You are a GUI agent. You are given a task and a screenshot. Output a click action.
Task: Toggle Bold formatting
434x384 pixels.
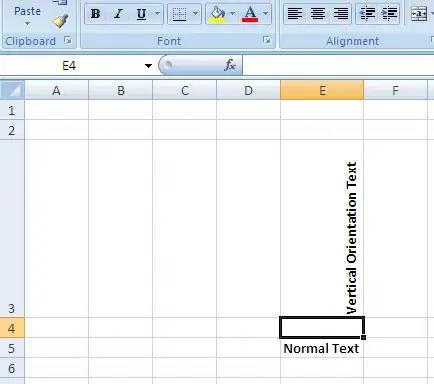coord(96,14)
